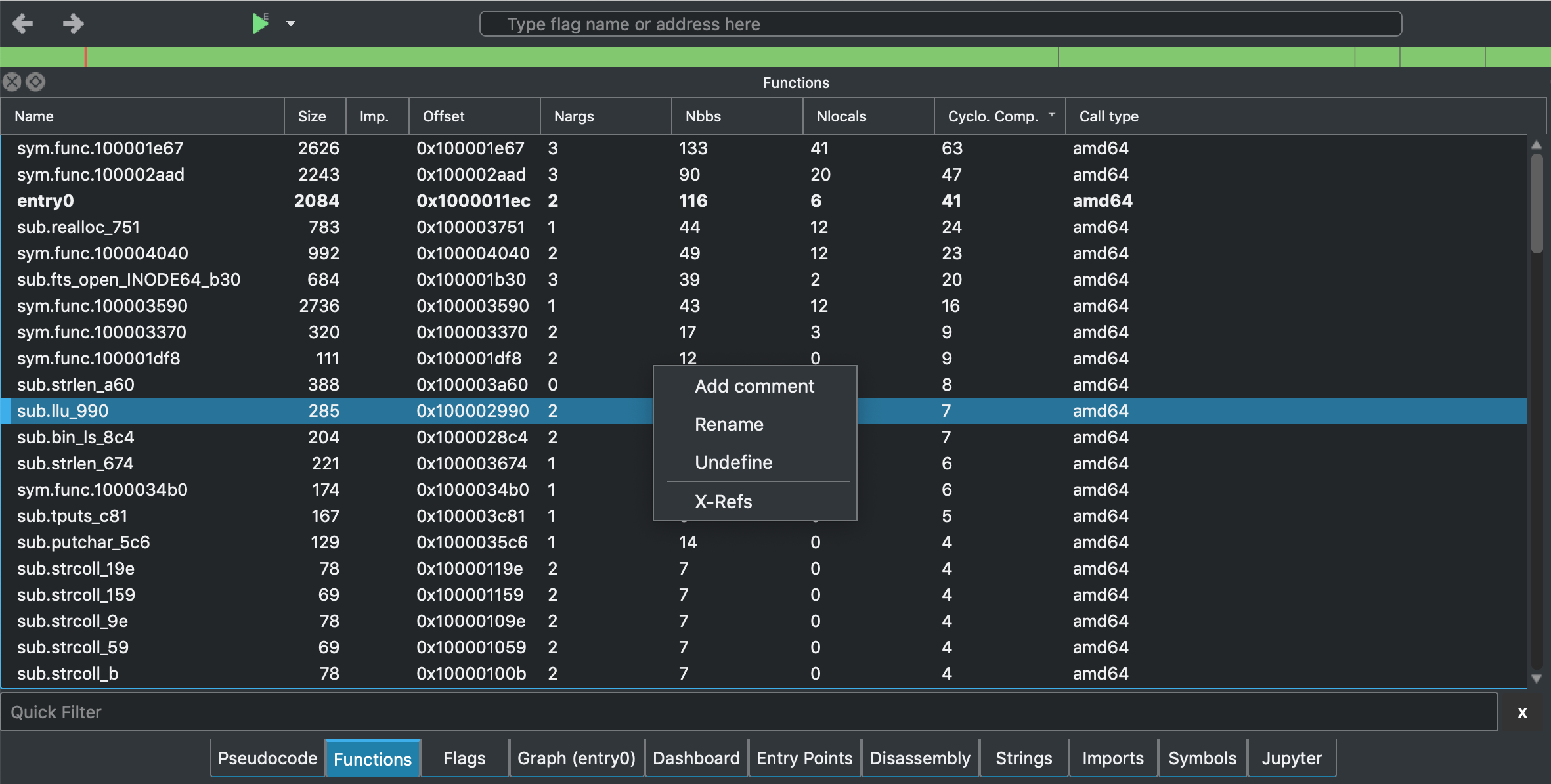Screen dimensions: 1551x784
Task: Sort functions by the Name column header
Action: coord(33,116)
